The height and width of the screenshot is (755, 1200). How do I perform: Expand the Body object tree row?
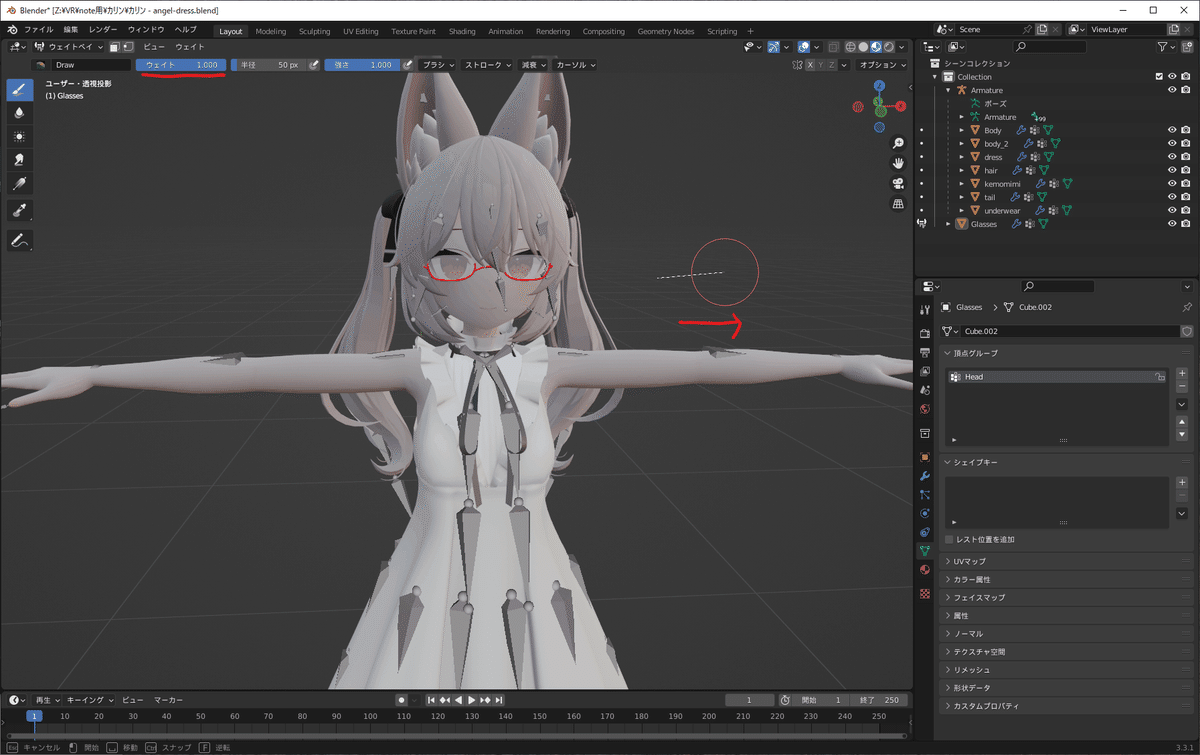(962, 130)
